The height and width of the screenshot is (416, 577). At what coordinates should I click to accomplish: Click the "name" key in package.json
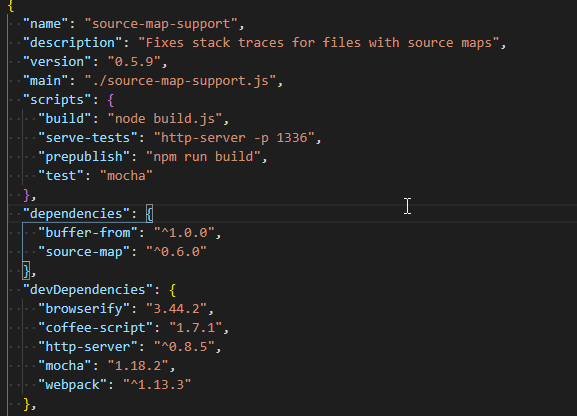click(x=45, y=24)
